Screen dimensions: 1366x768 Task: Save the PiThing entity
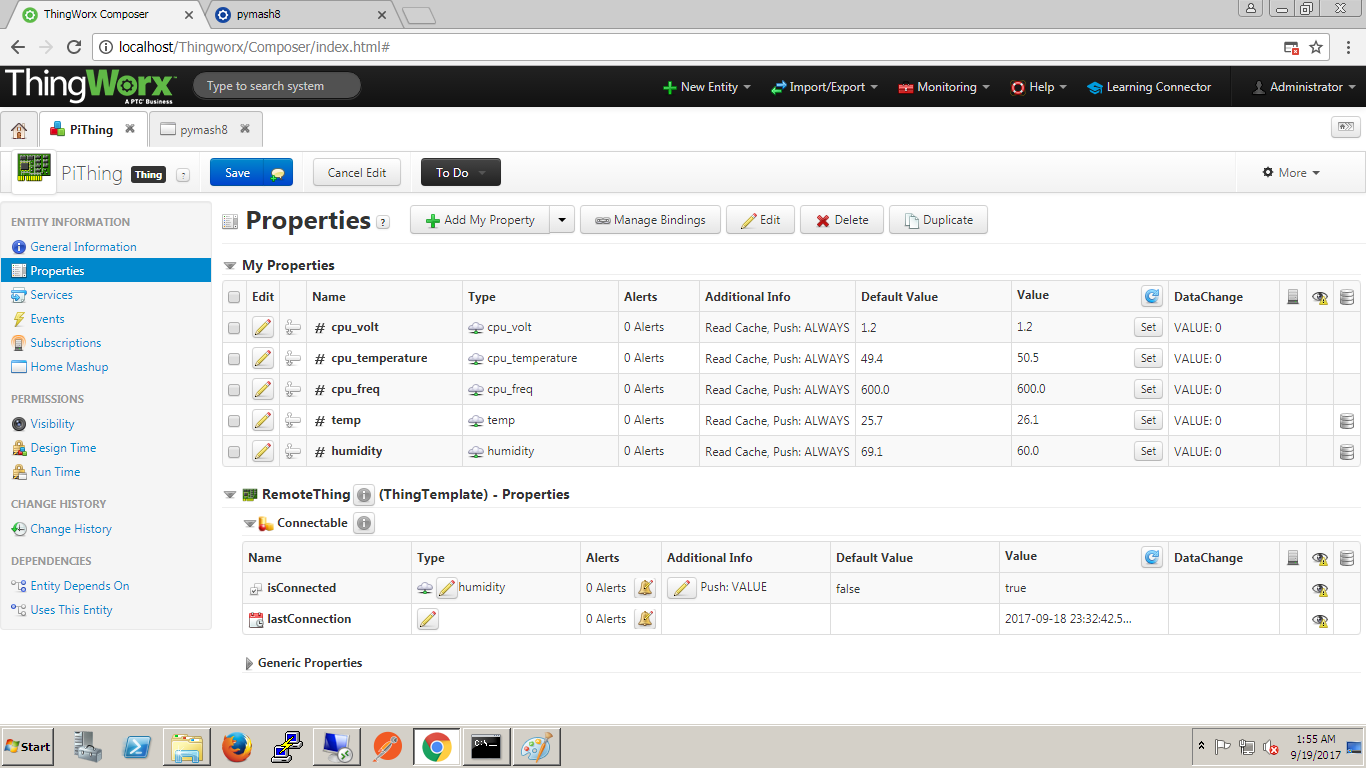[x=237, y=173]
